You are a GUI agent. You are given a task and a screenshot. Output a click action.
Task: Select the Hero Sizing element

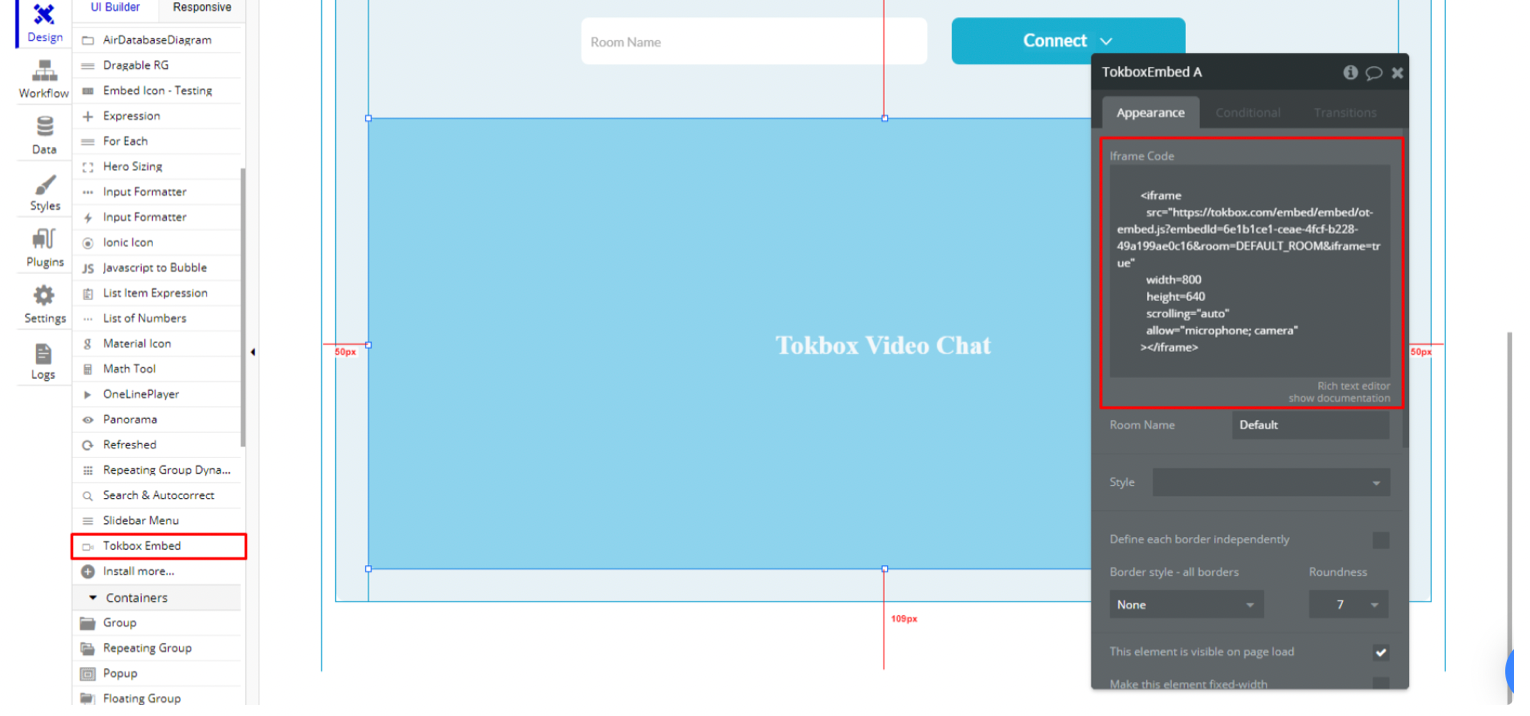point(158,167)
